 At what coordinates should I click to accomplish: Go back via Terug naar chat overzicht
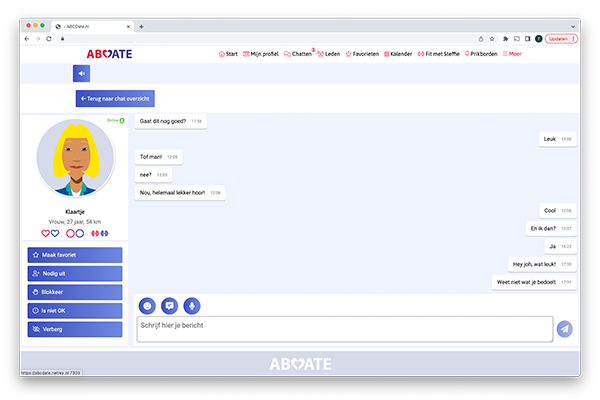(x=115, y=99)
